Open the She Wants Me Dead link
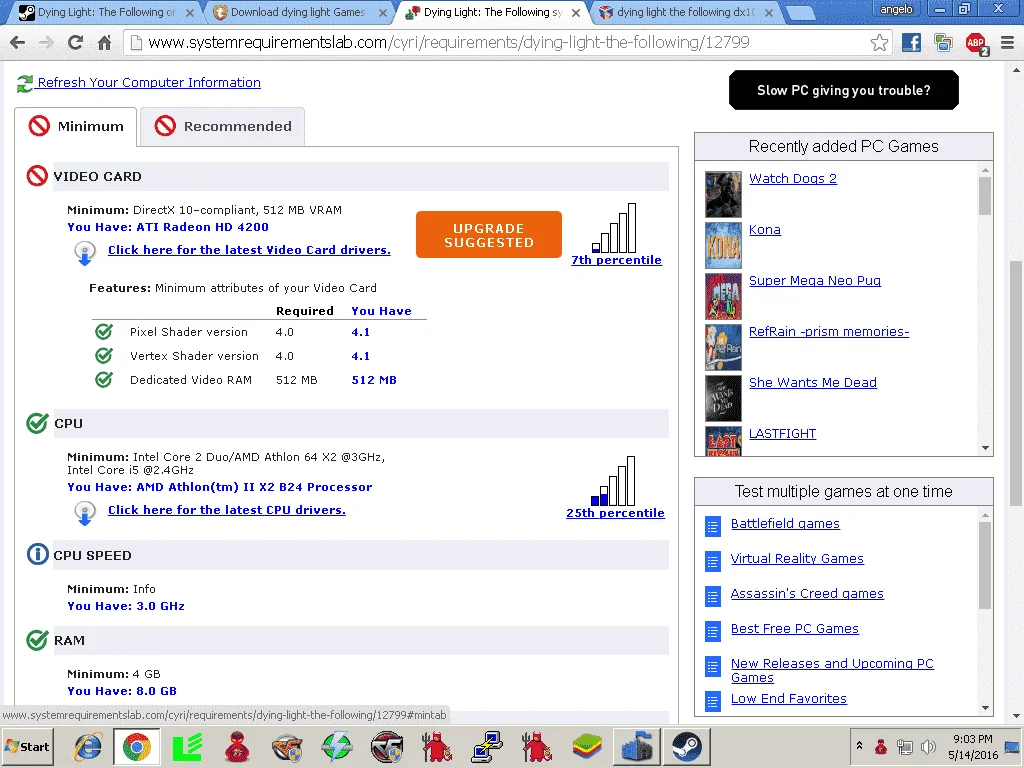The width and height of the screenshot is (1024, 768). point(812,382)
